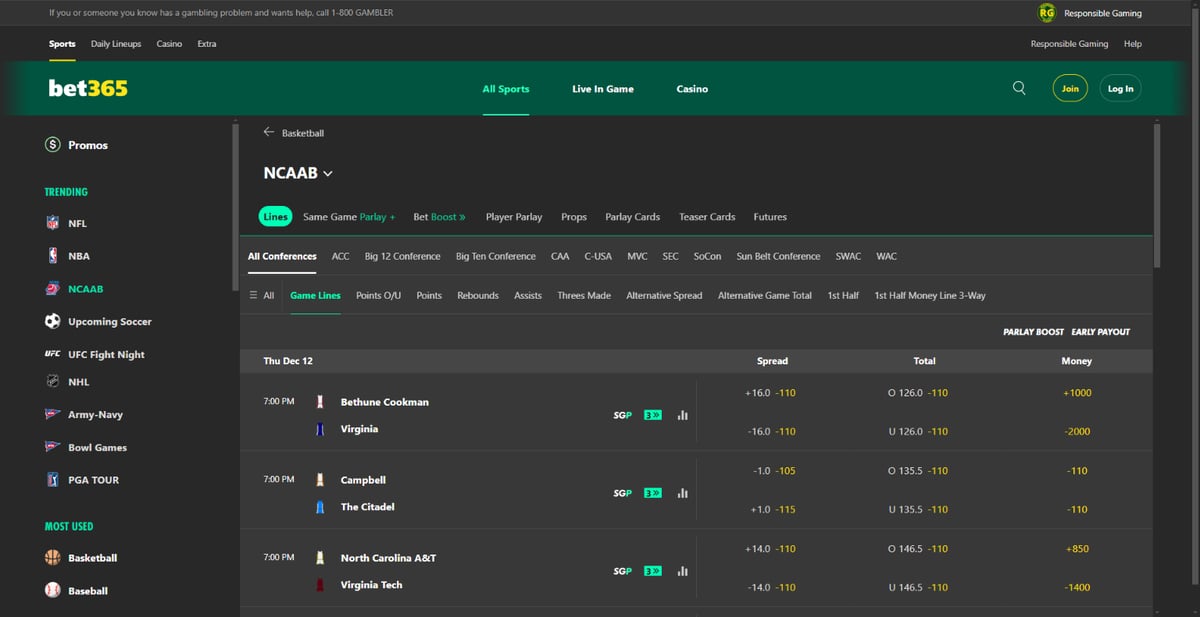Click the Bethune Cookman jersey icon
This screenshot has height=617, width=1200.
pyautogui.click(x=320, y=402)
